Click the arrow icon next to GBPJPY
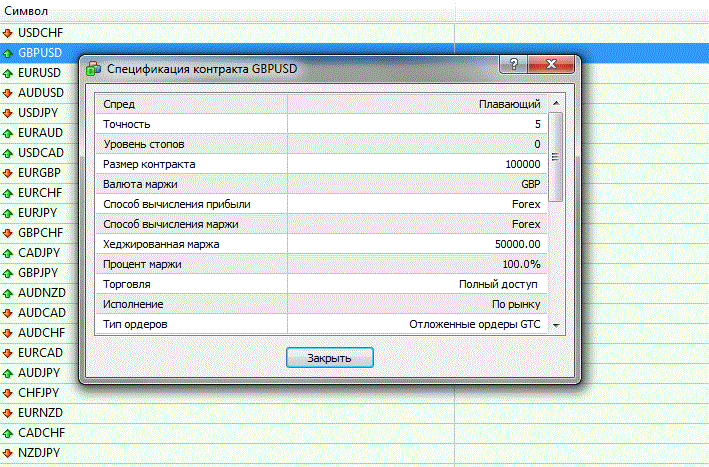The height and width of the screenshot is (467, 709). (8, 273)
